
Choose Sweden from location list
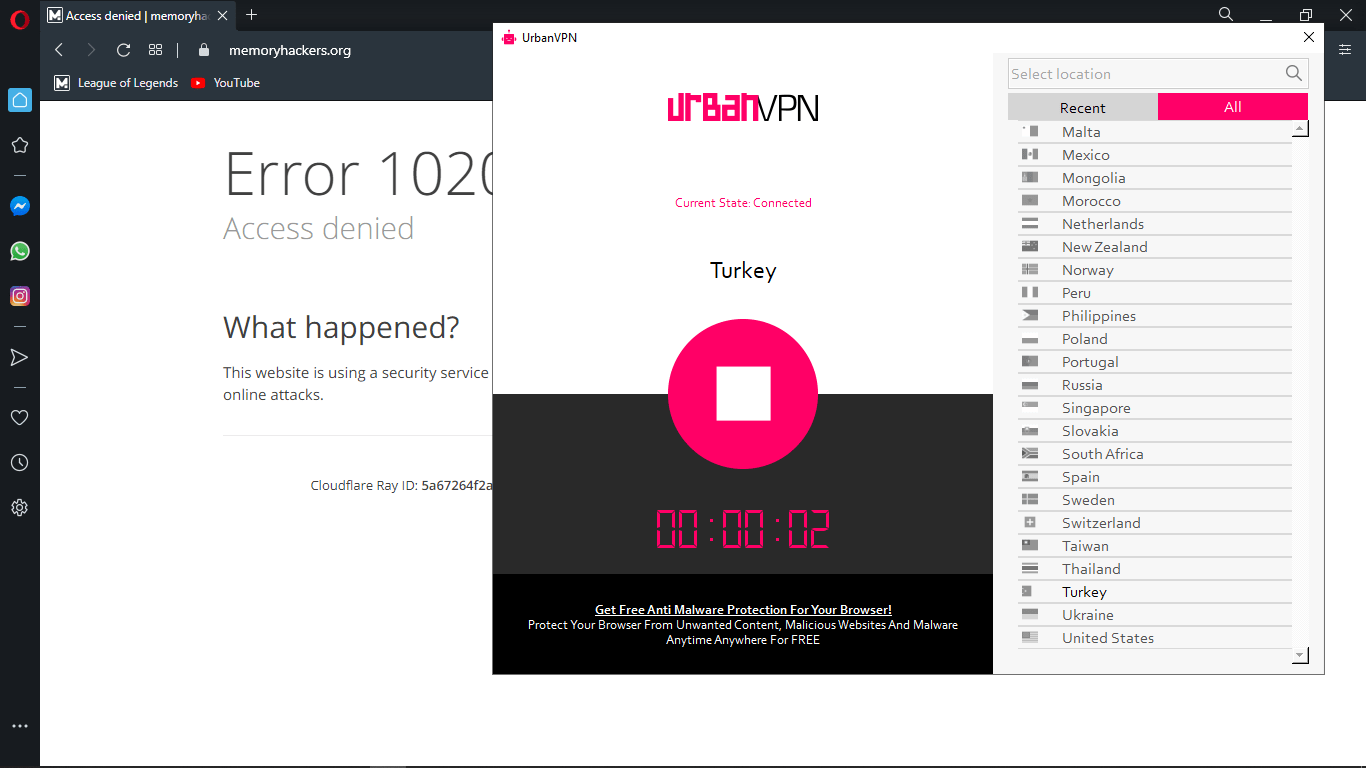1155,500
